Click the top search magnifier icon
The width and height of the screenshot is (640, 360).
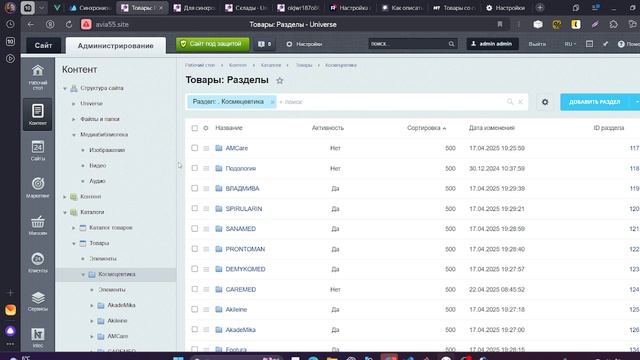(x=451, y=44)
